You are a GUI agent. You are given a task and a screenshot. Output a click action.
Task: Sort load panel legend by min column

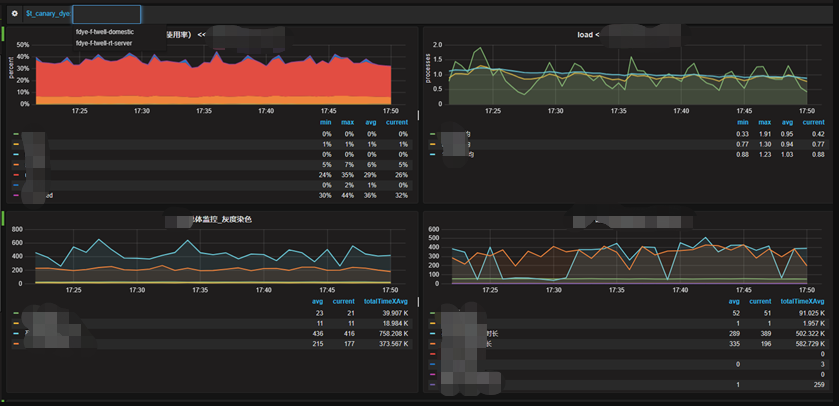pos(742,122)
